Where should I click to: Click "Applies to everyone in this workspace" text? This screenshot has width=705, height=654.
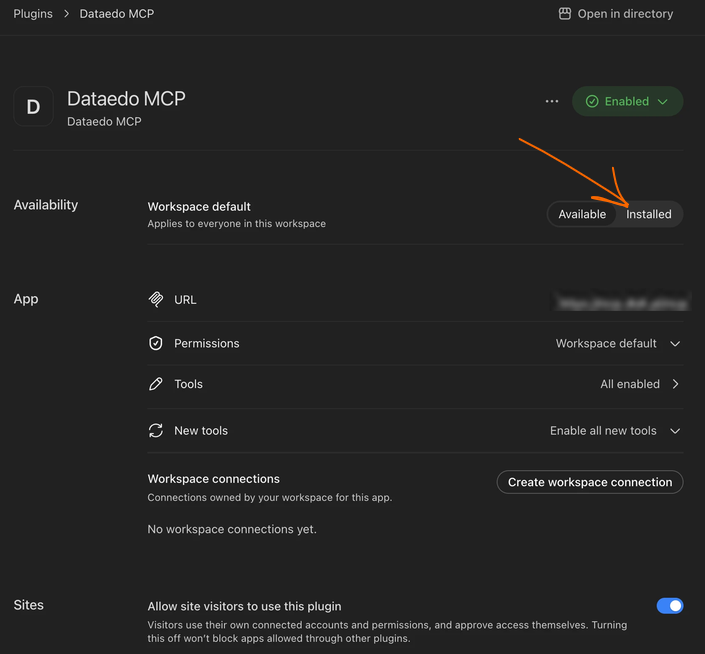click(x=236, y=223)
